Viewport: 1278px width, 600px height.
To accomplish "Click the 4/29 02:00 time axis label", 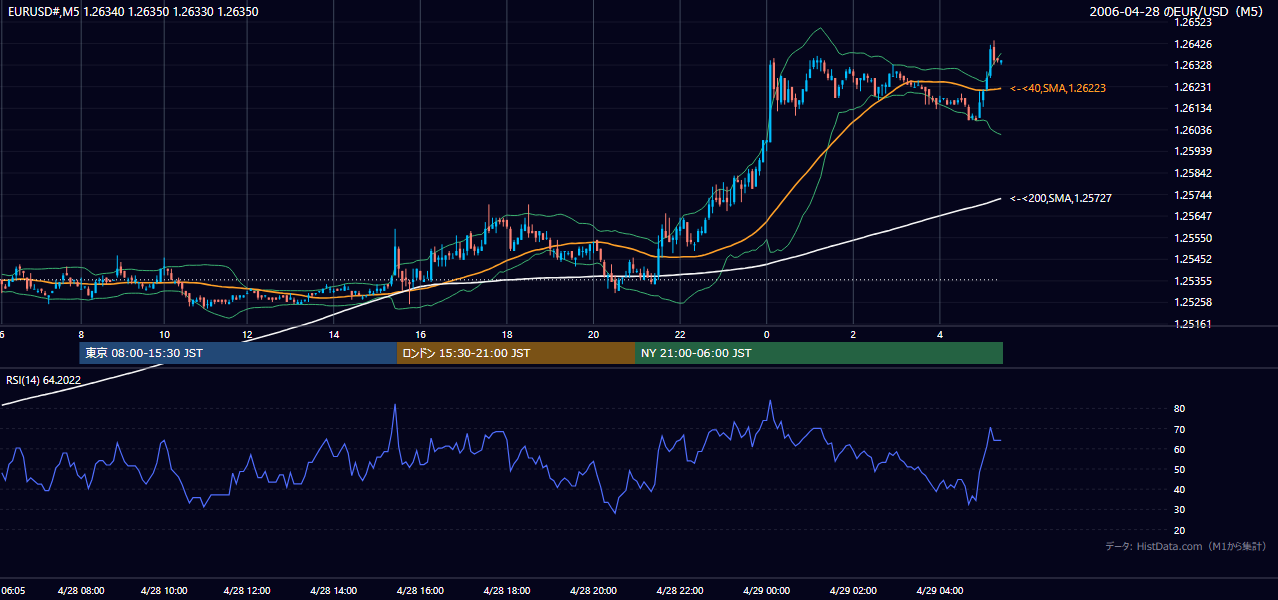I will point(853,591).
